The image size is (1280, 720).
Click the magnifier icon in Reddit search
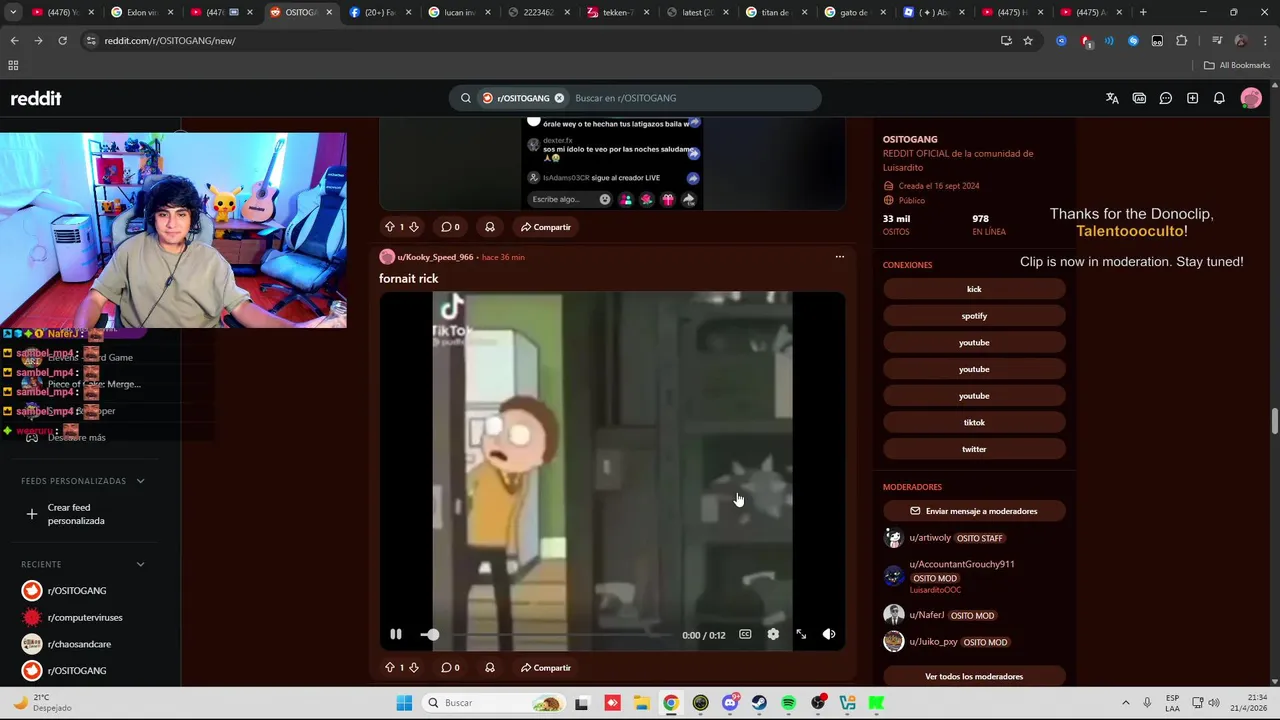(x=466, y=98)
